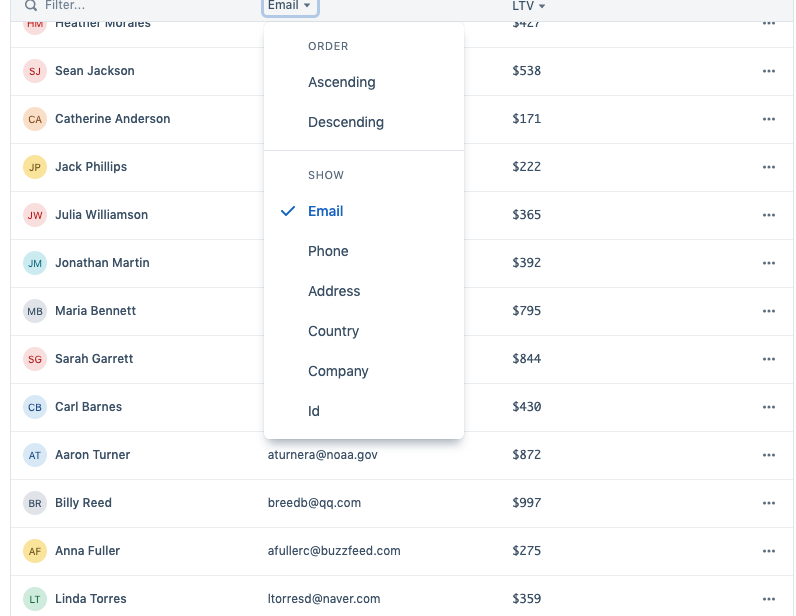
Task: Click ltorresd@naver.com email
Action: coord(324,599)
